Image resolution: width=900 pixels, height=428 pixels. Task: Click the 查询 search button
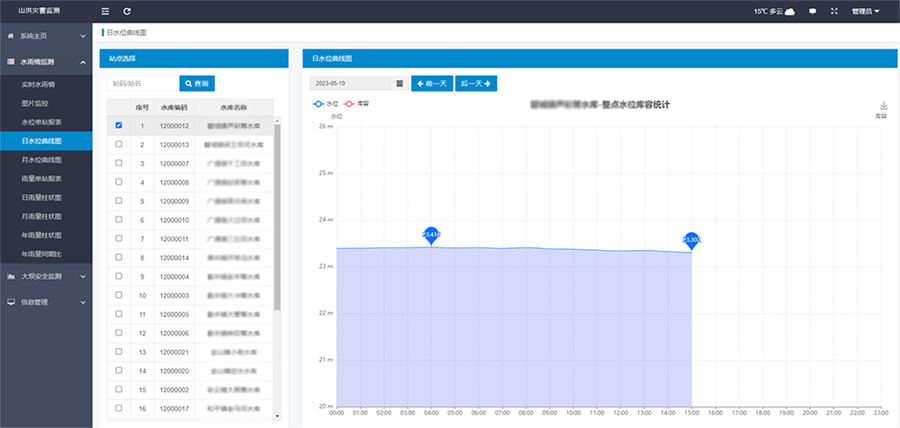196,84
